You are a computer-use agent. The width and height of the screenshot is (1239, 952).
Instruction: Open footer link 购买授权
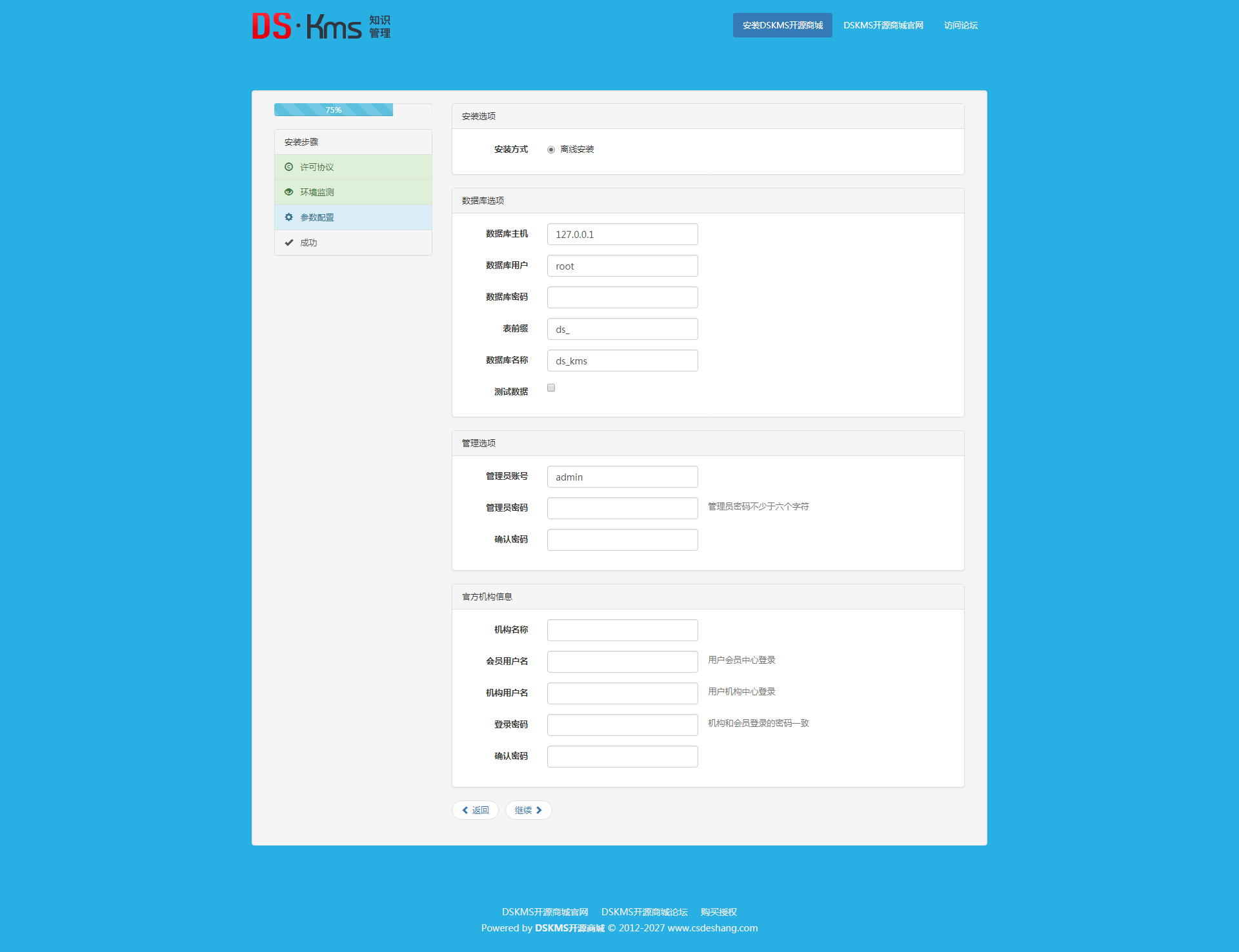point(719,912)
